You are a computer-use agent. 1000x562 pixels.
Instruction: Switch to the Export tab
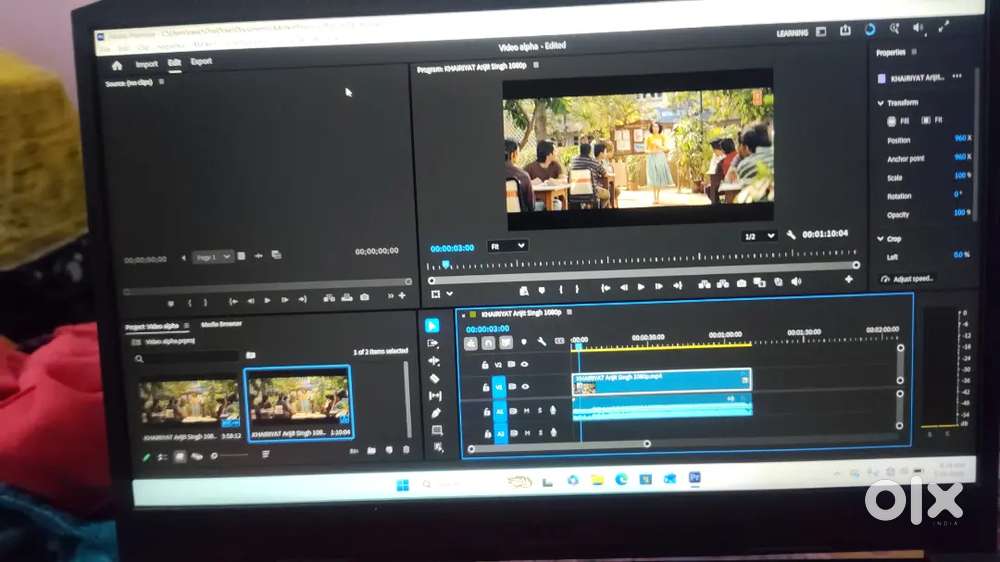pos(201,62)
